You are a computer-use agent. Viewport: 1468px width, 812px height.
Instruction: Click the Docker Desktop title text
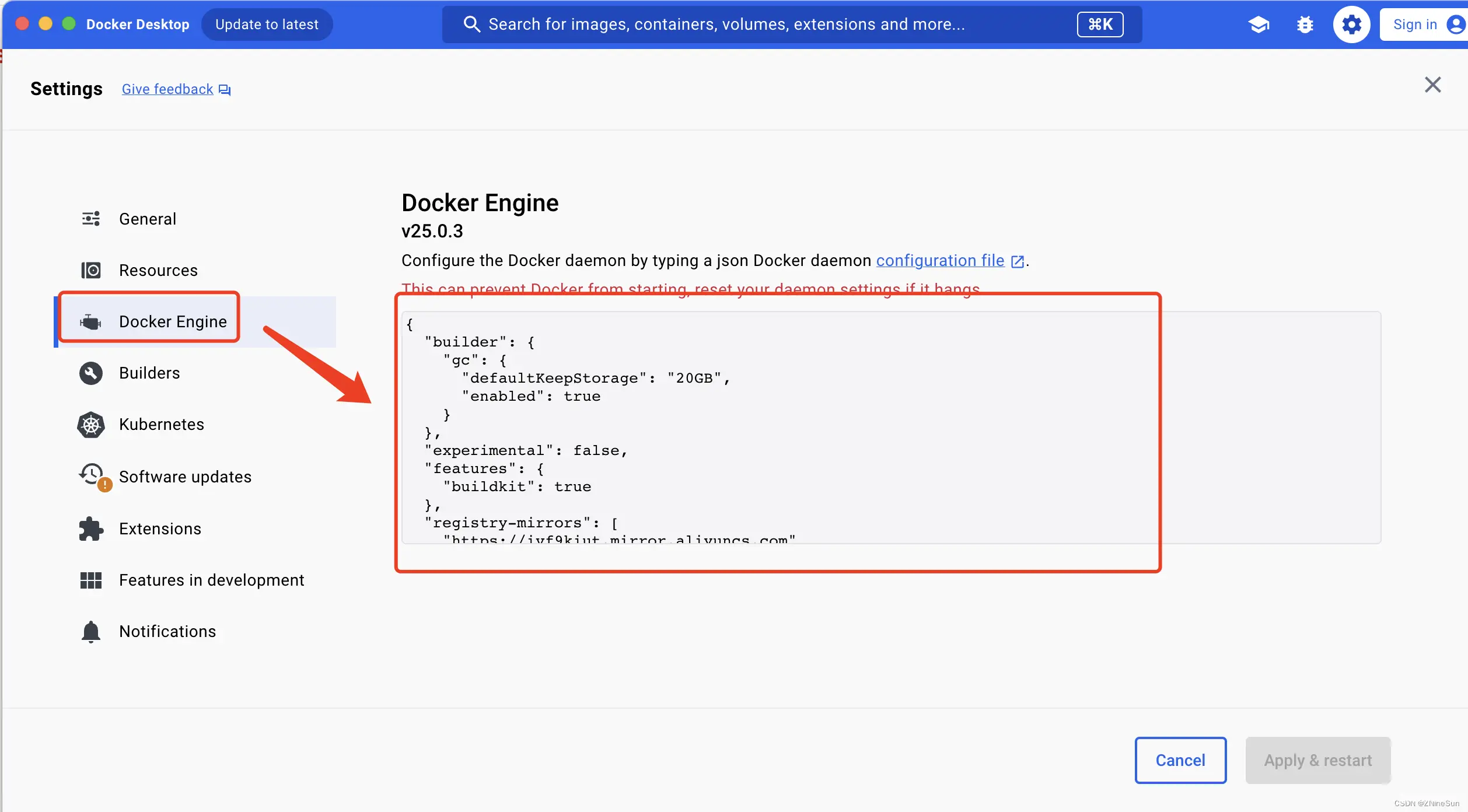coord(138,24)
